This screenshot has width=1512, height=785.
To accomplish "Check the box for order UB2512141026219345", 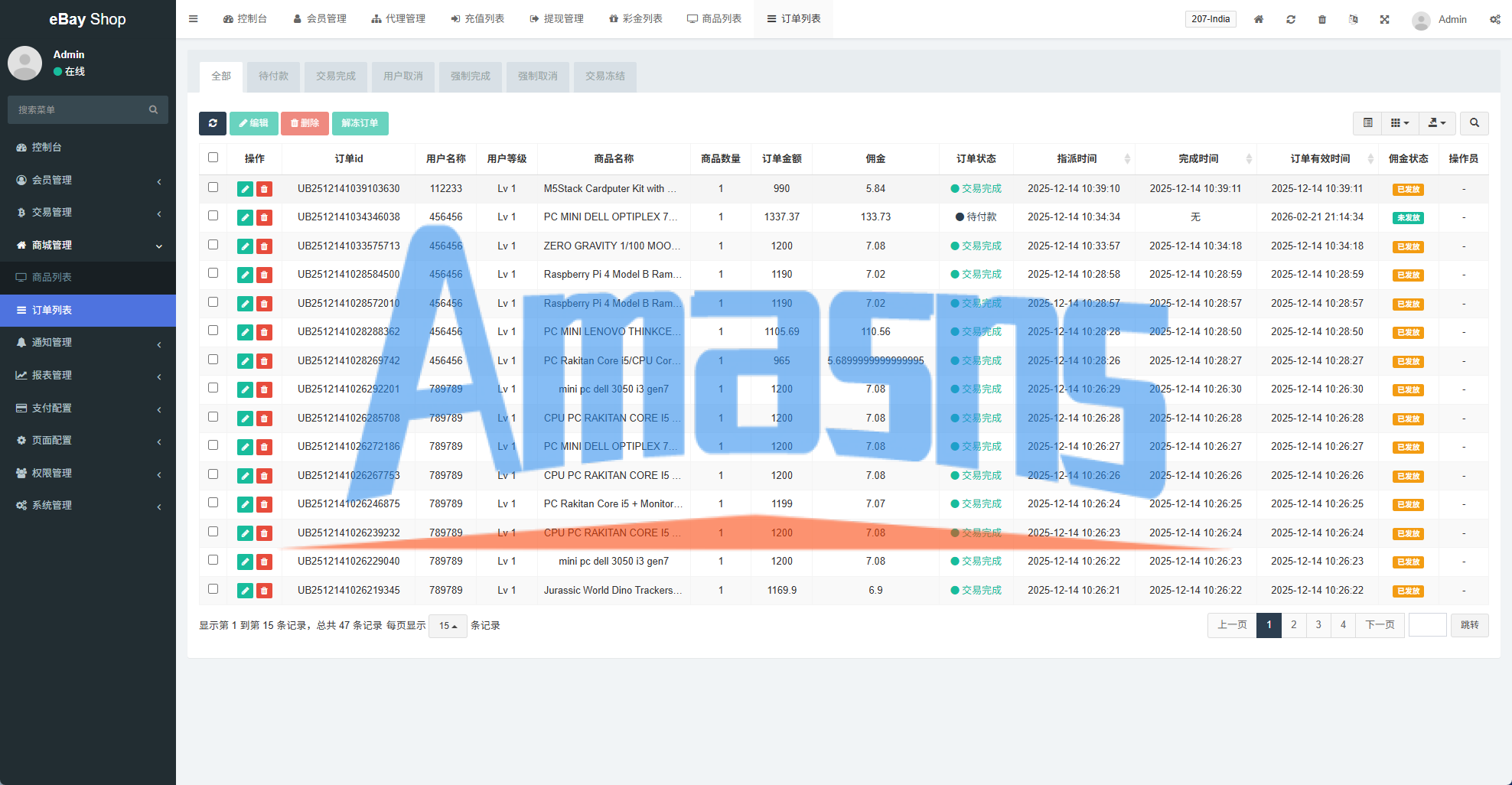I will pos(213,589).
